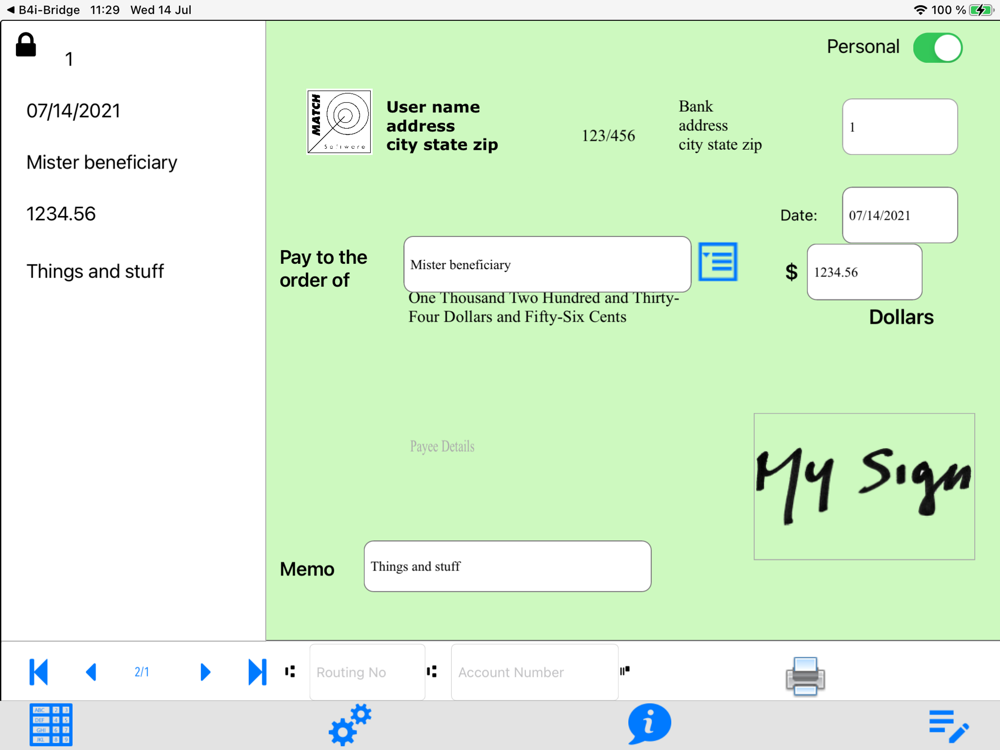
Task: Edit the Things and stuff memo field
Action: tap(508, 566)
